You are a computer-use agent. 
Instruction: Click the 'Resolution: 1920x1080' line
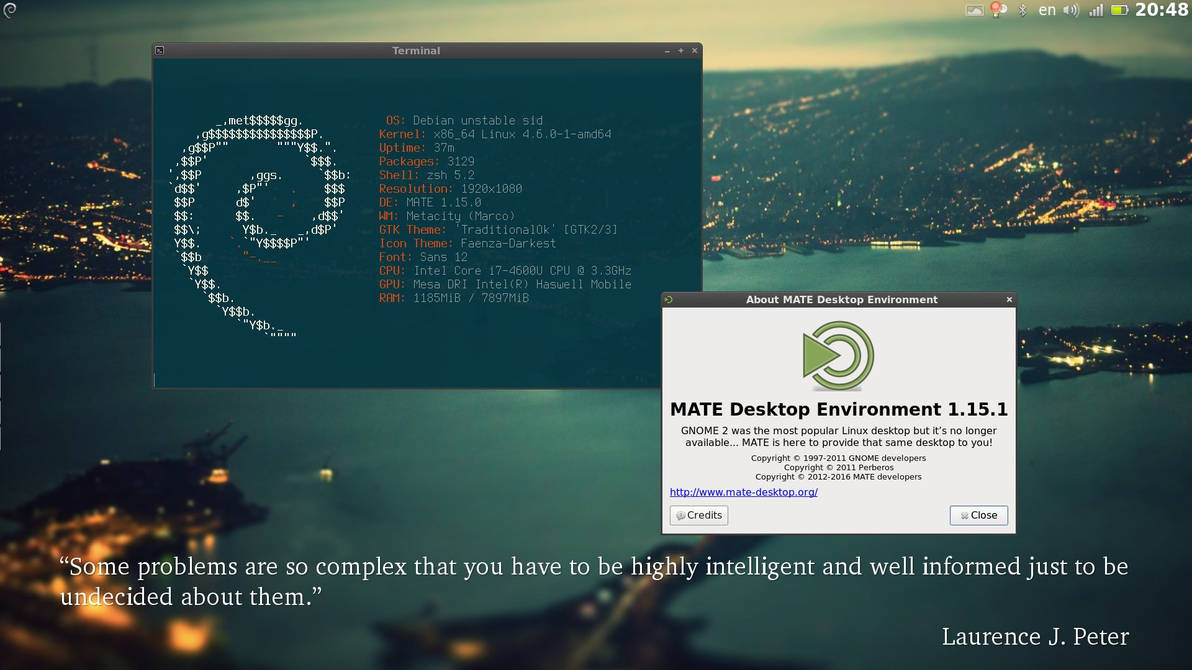[x=450, y=189]
